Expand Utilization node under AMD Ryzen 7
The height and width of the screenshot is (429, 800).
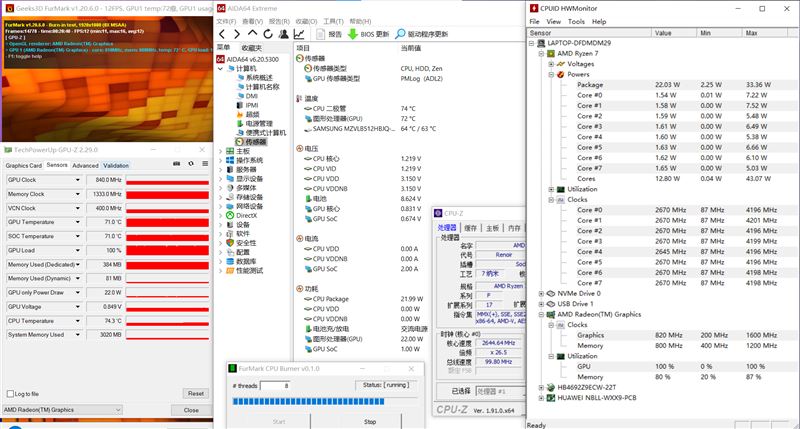[x=551, y=189]
